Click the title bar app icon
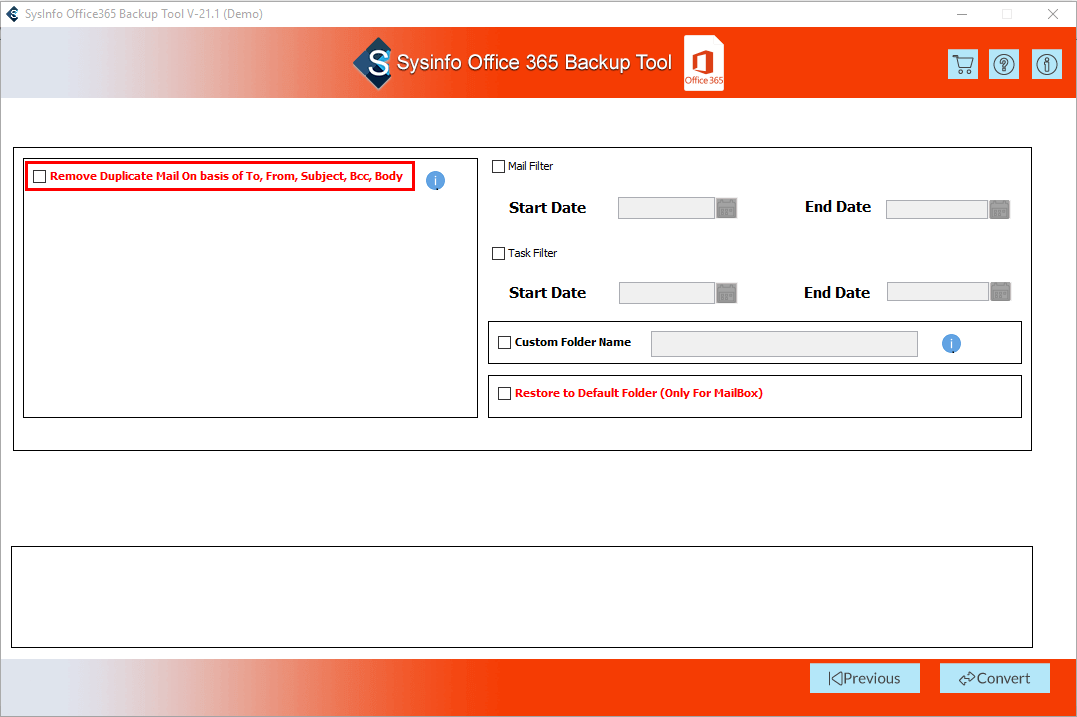Viewport: 1077px width, 717px height. point(12,14)
